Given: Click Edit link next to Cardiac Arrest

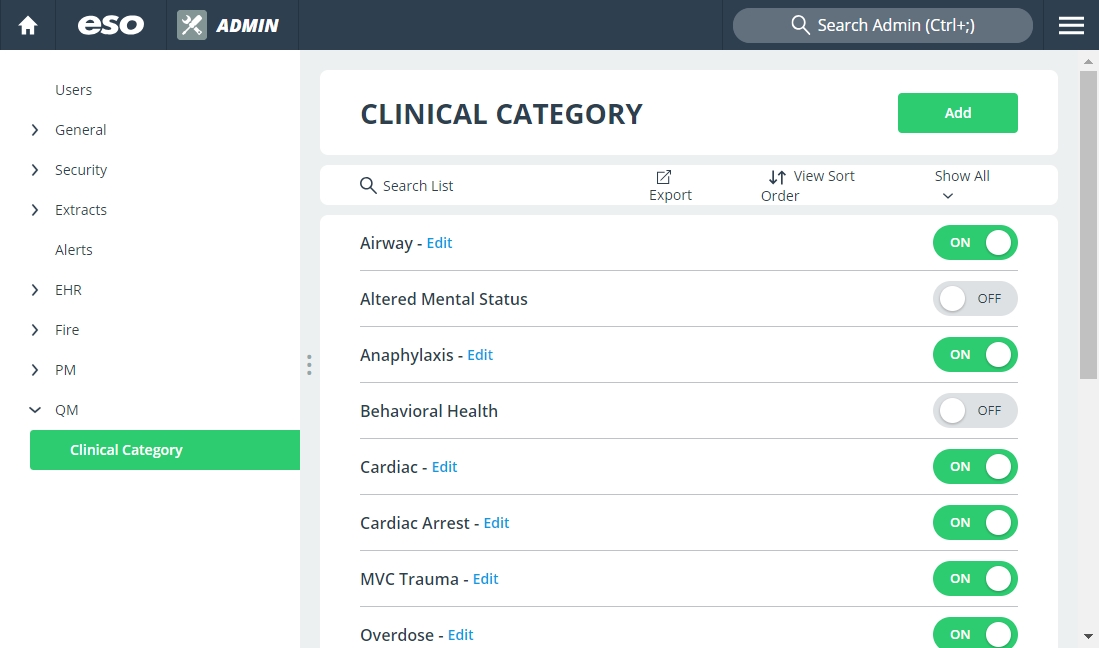Looking at the screenshot, I should [x=496, y=523].
